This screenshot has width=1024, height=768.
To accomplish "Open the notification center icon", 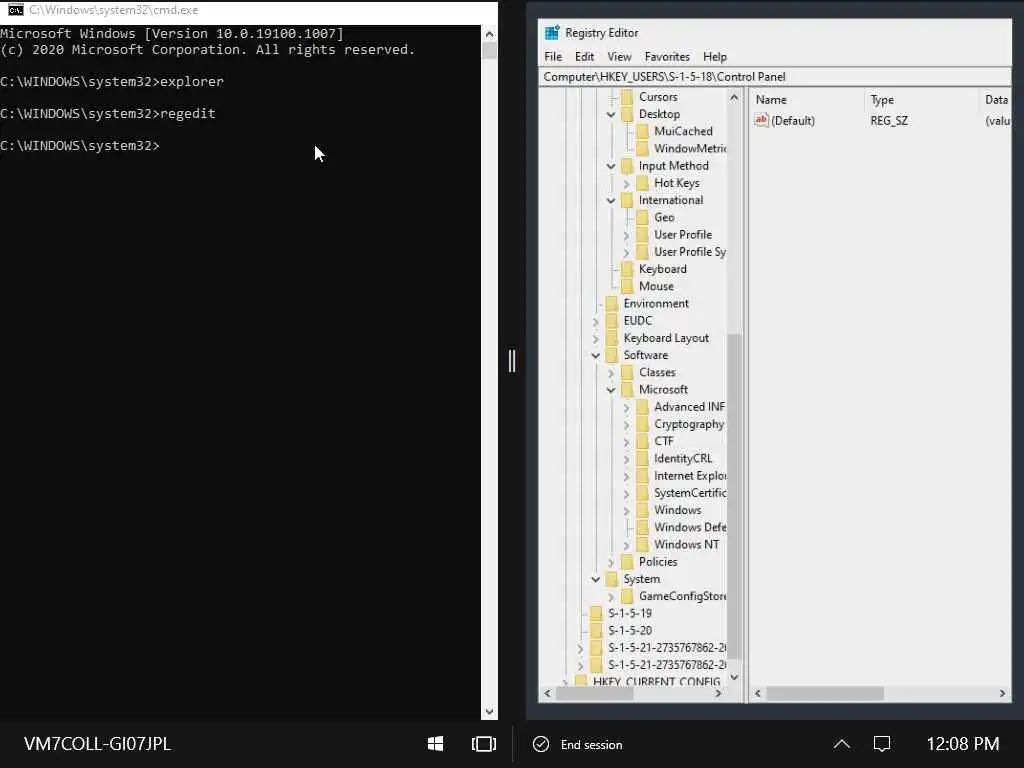I will coord(882,744).
